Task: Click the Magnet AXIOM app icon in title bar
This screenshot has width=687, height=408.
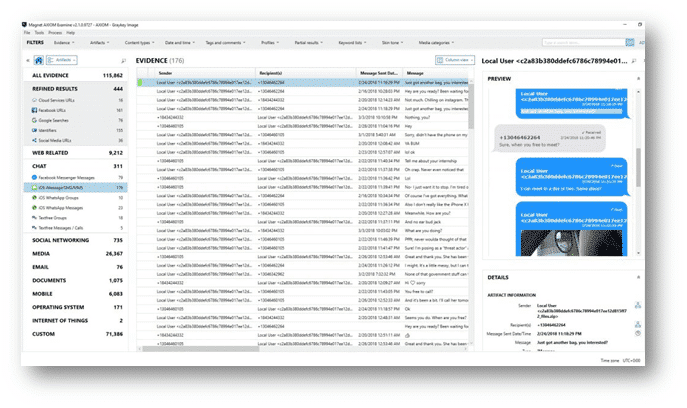Action: (24, 25)
